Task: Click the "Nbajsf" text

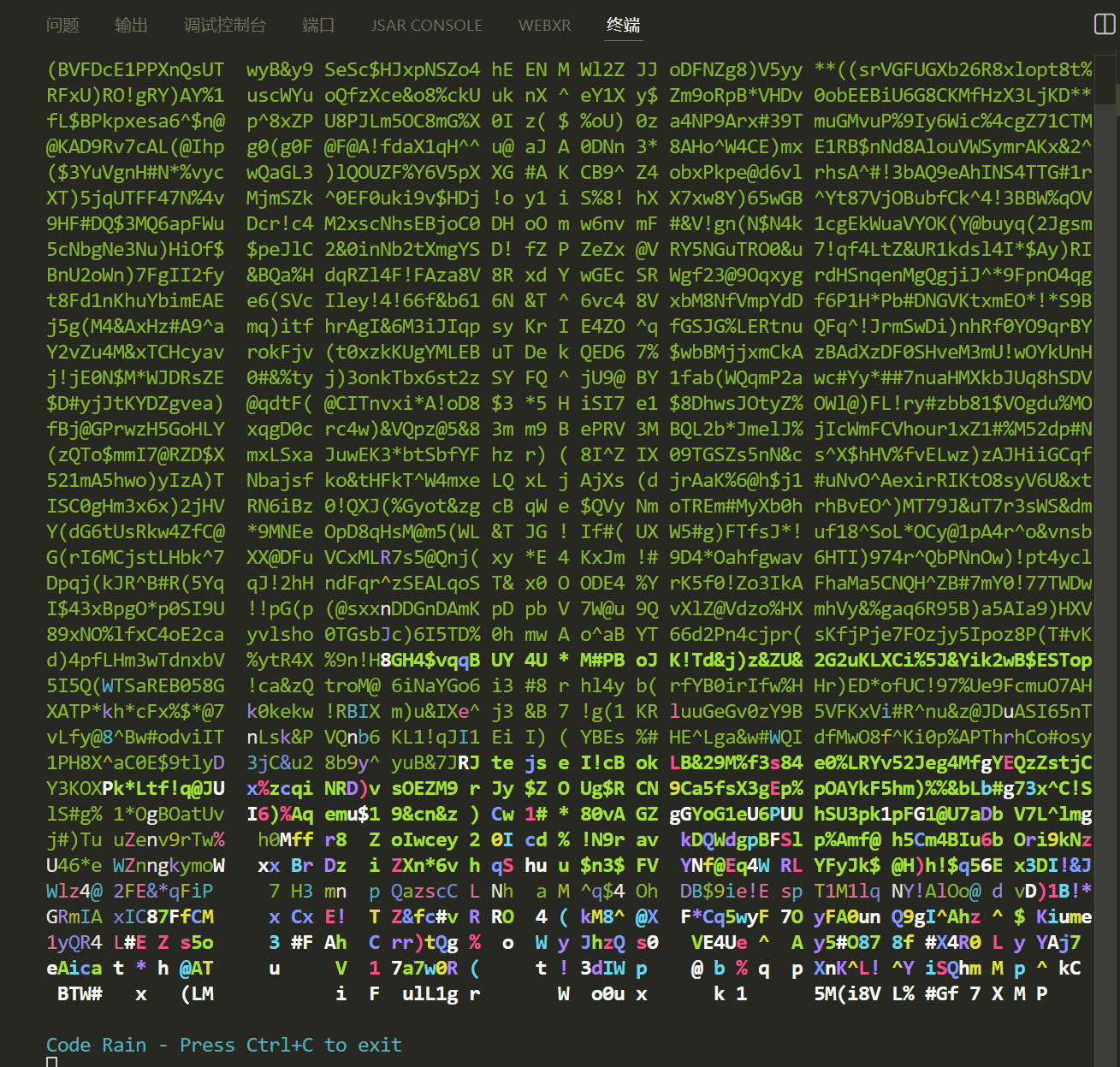Action: click(280, 480)
